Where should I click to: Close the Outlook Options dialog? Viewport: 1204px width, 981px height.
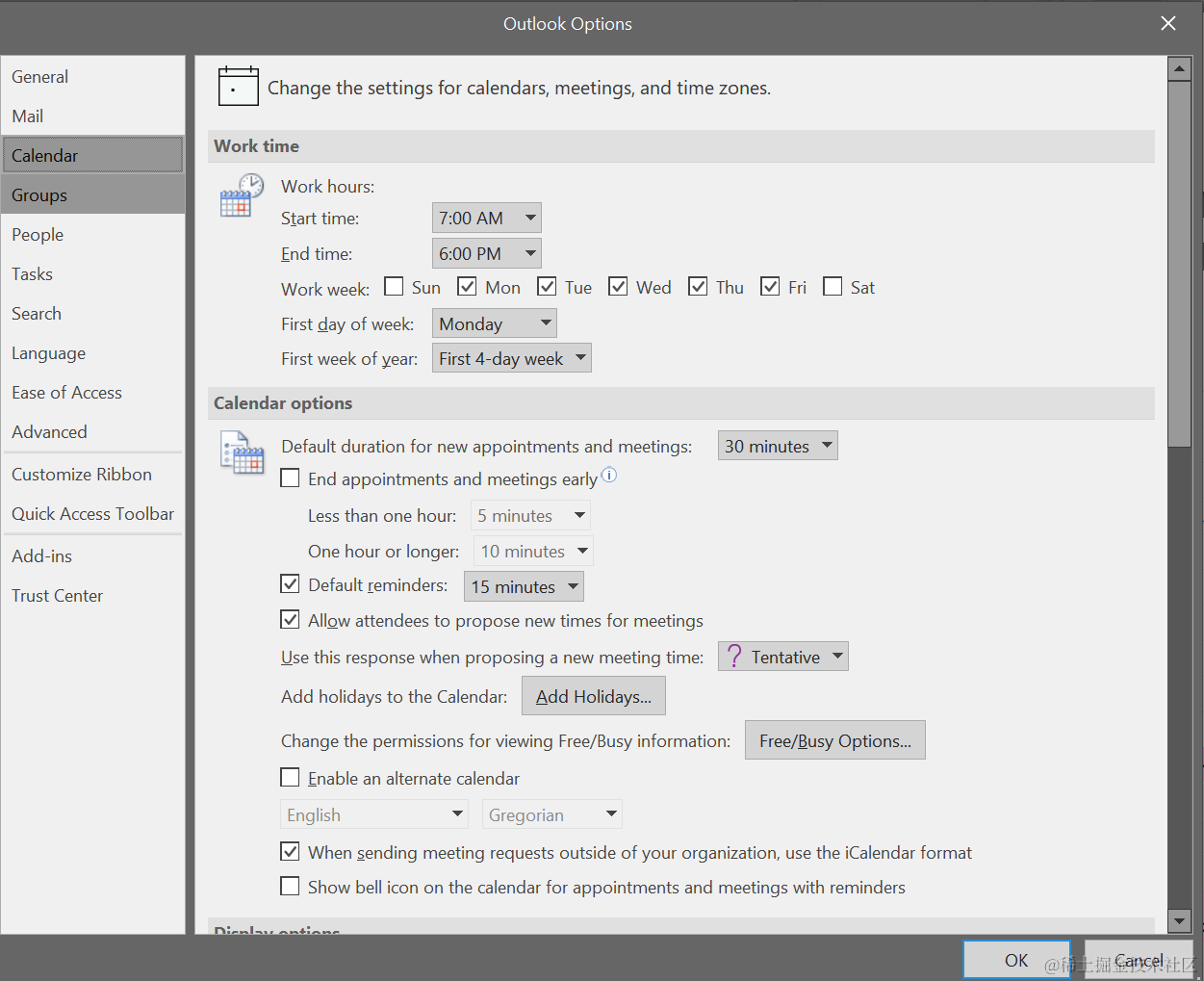1168,23
